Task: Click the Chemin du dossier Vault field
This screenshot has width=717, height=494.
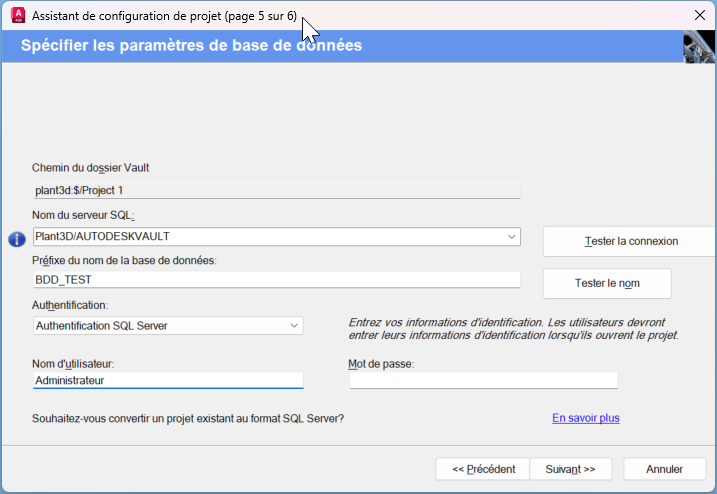Action: point(277,190)
